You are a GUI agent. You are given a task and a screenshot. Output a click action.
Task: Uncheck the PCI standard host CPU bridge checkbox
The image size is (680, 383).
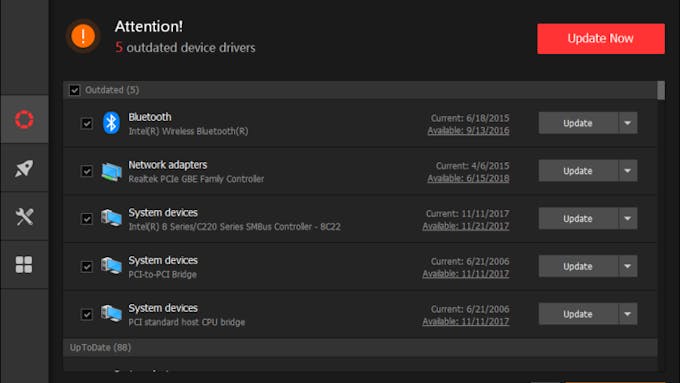pyautogui.click(x=87, y=314)
